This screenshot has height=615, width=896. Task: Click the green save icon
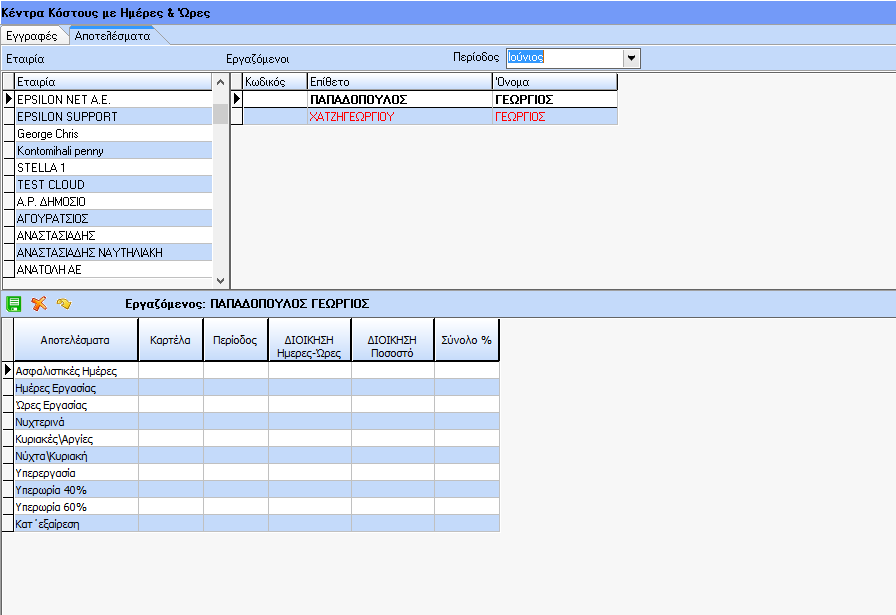coord(14,303)
